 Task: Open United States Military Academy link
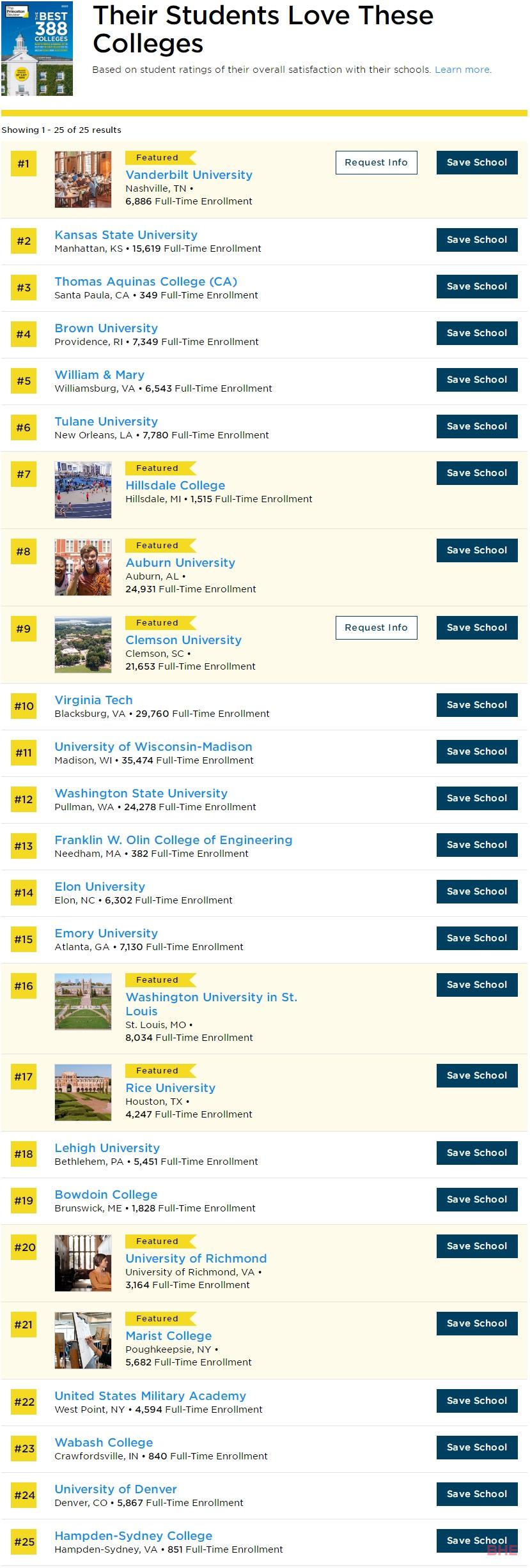(x=150, y=1395)
